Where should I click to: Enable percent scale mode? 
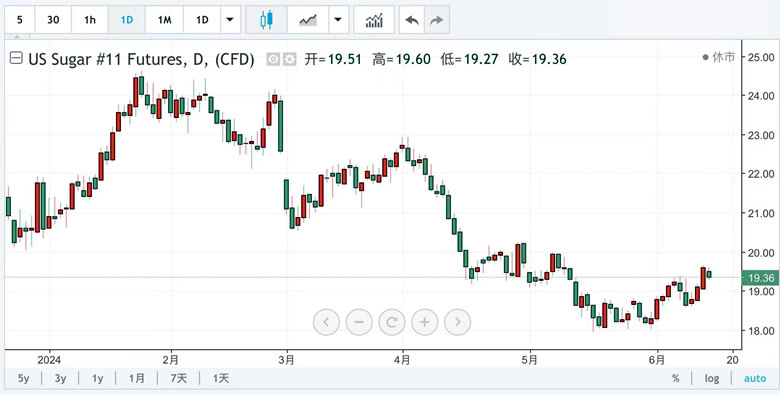pos(676,379)
